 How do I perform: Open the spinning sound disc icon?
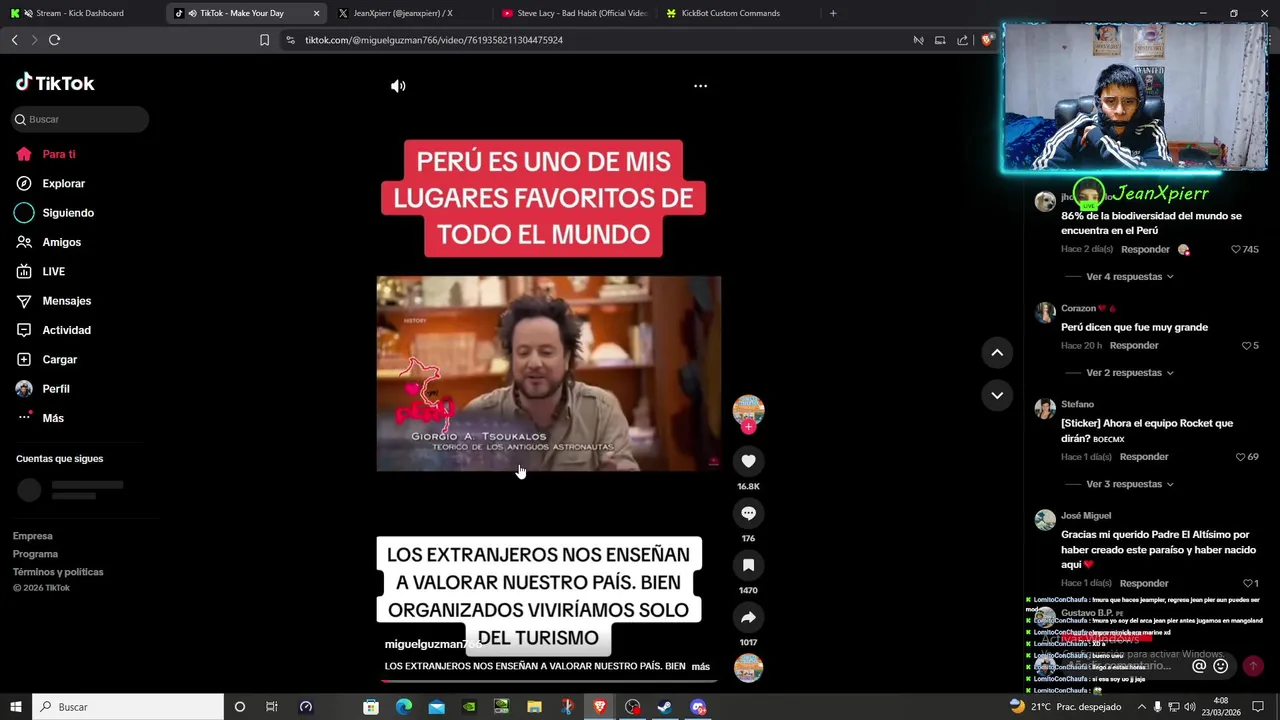point(748,667)
